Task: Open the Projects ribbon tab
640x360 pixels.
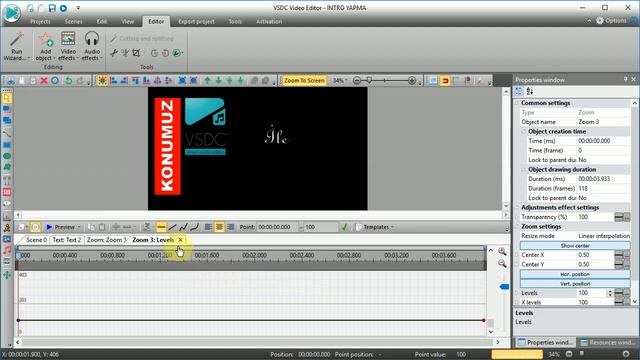Action: [40, 22]
